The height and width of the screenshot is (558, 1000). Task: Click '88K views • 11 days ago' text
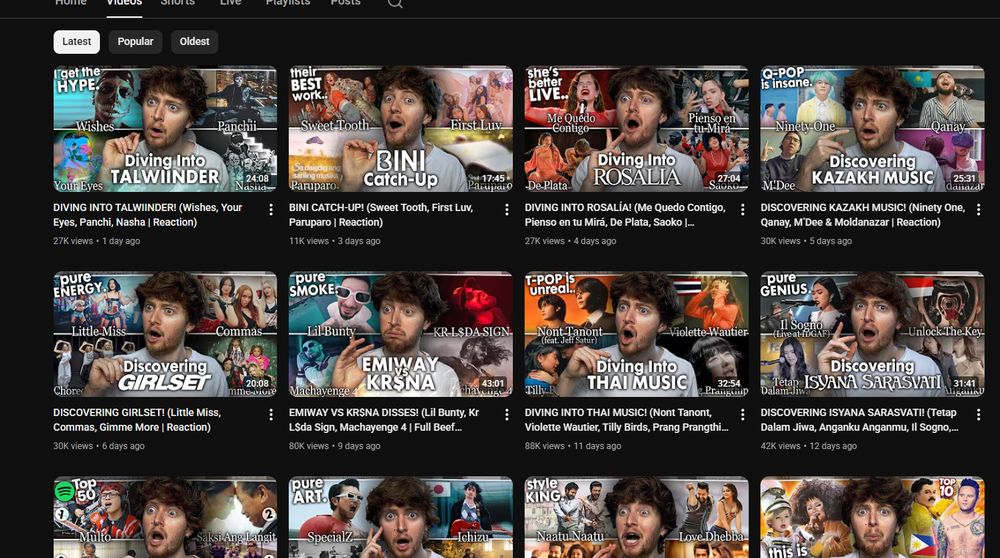[573, 446]
